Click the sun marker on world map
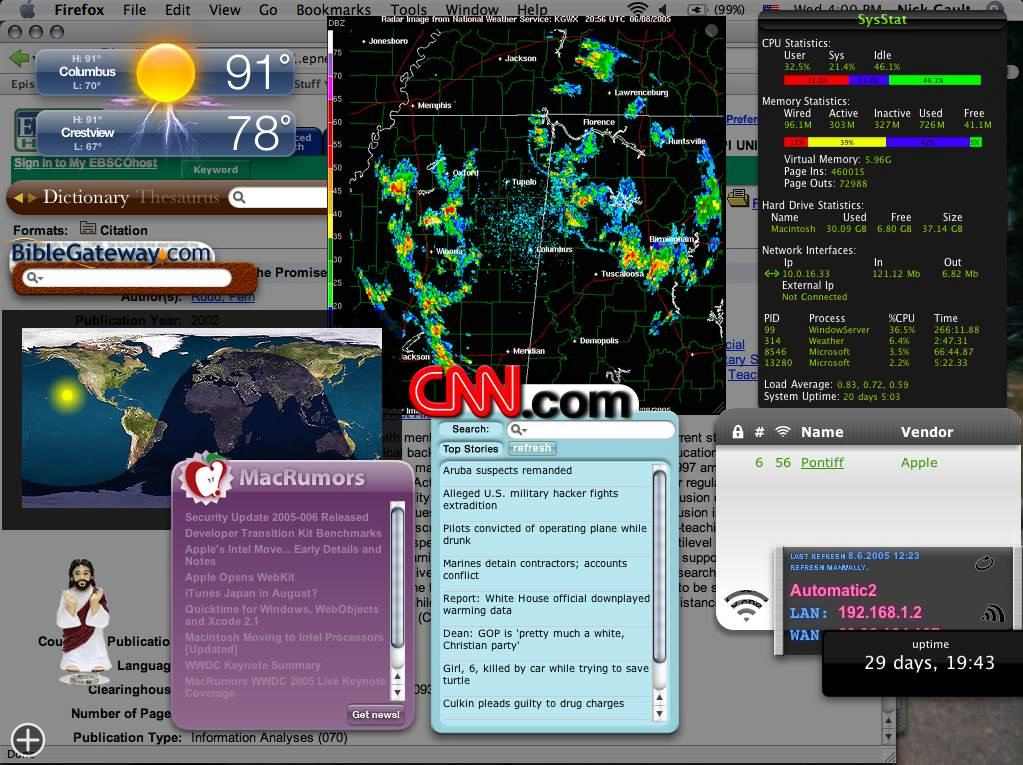1023x765 pixels. (67, 395)
